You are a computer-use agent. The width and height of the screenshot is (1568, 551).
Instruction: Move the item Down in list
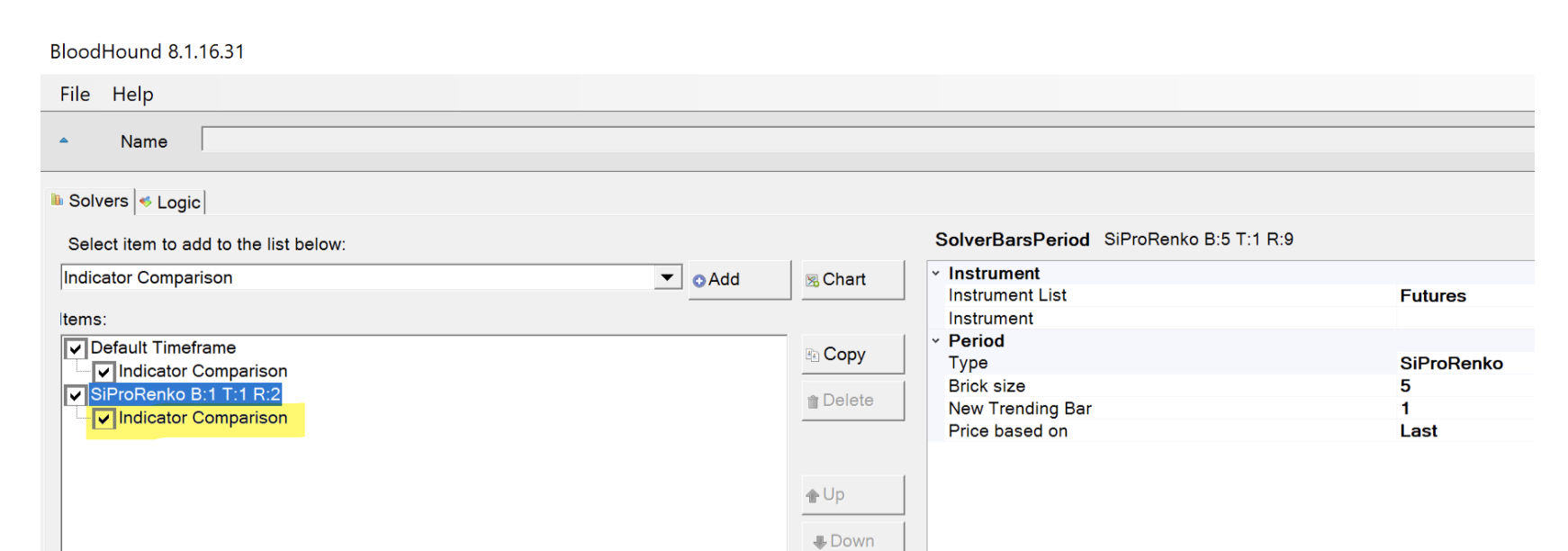pos(852,537)
